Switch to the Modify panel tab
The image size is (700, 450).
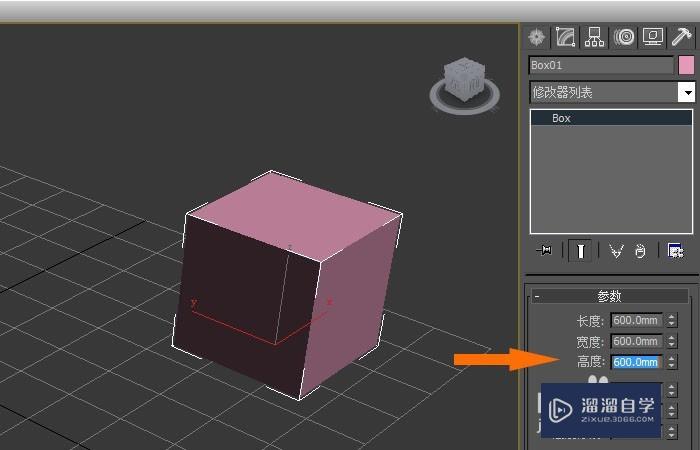565,37
